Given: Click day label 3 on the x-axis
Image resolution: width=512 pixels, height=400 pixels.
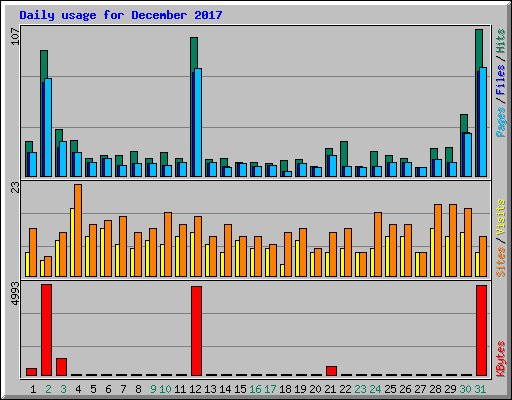Looking at the screenshot, I should click(63, 389).
